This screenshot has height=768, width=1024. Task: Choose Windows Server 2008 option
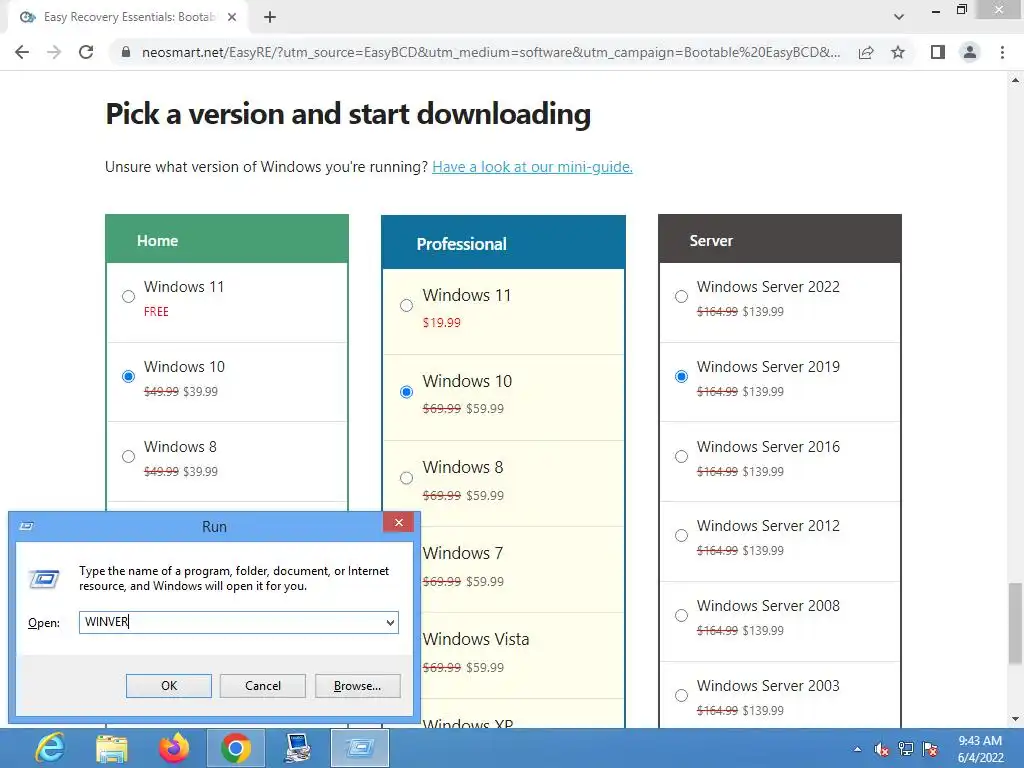(681, 616)
